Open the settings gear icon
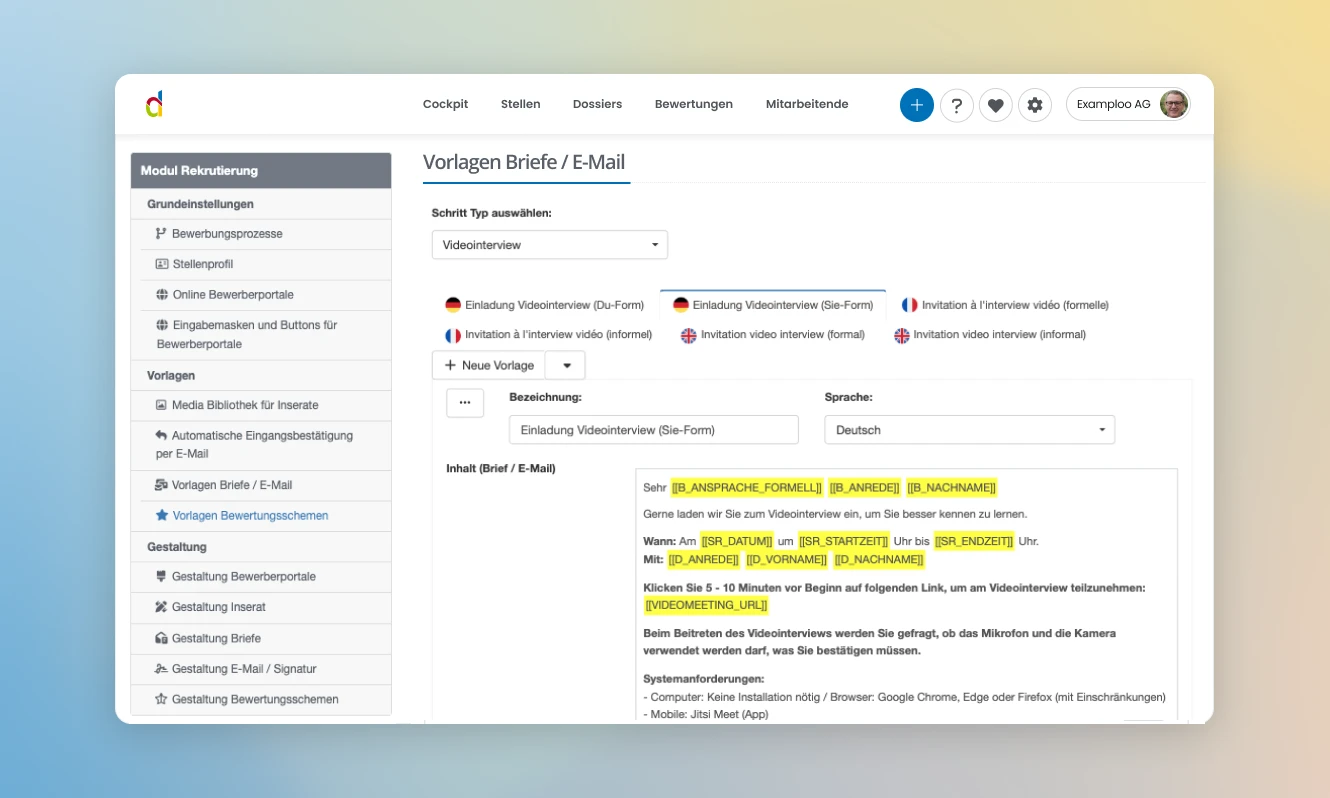Image resolution: width=1330 pixels, height=798 pixels. click(x=1035, y=105)
